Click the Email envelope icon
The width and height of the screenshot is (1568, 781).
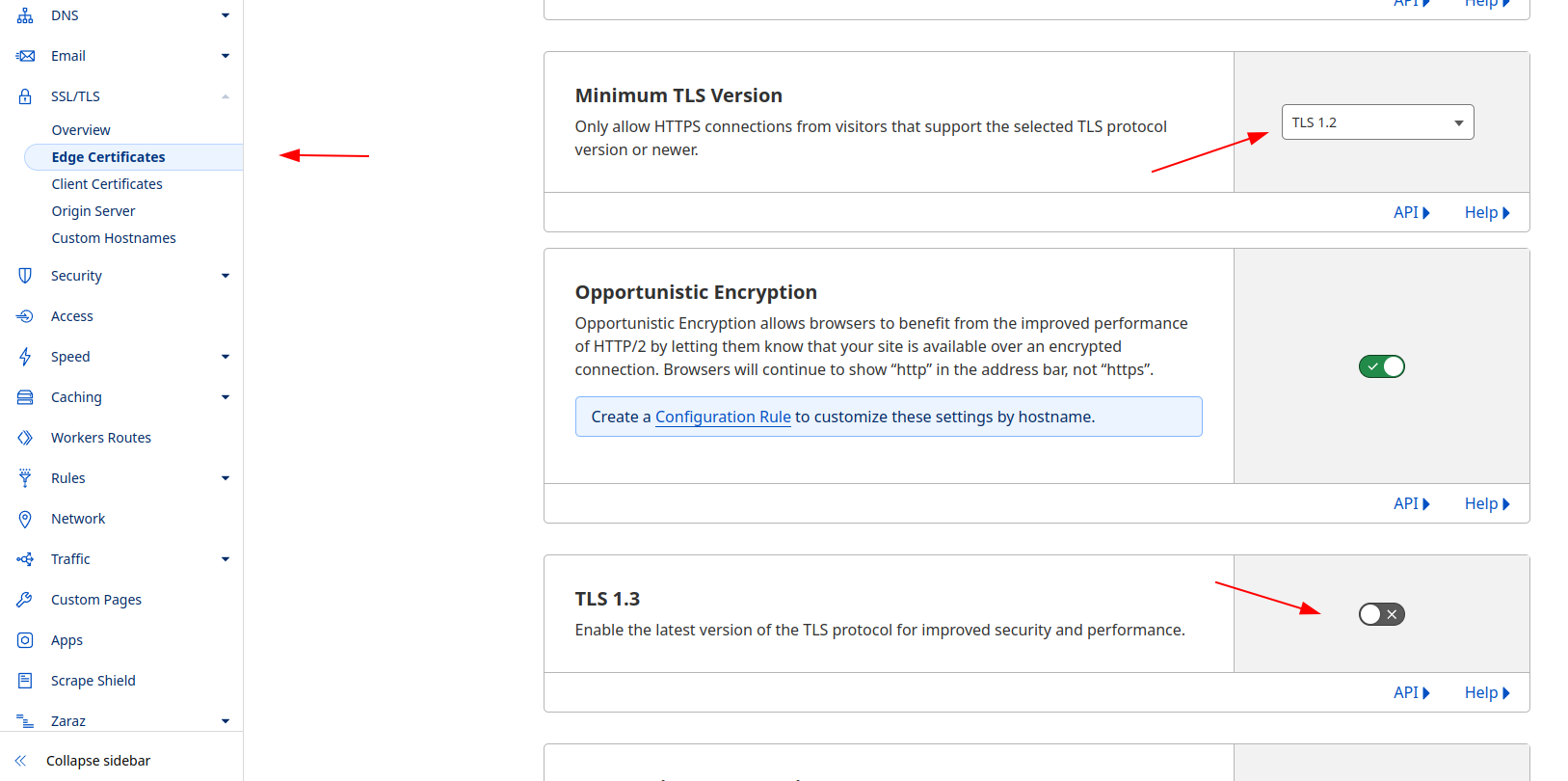pos(25,56)
